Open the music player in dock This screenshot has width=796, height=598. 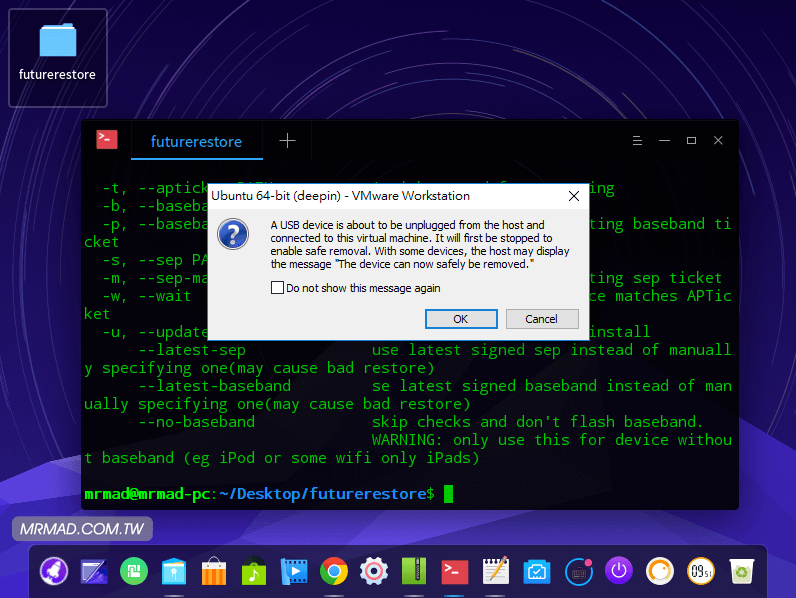(x=254, y=571)
